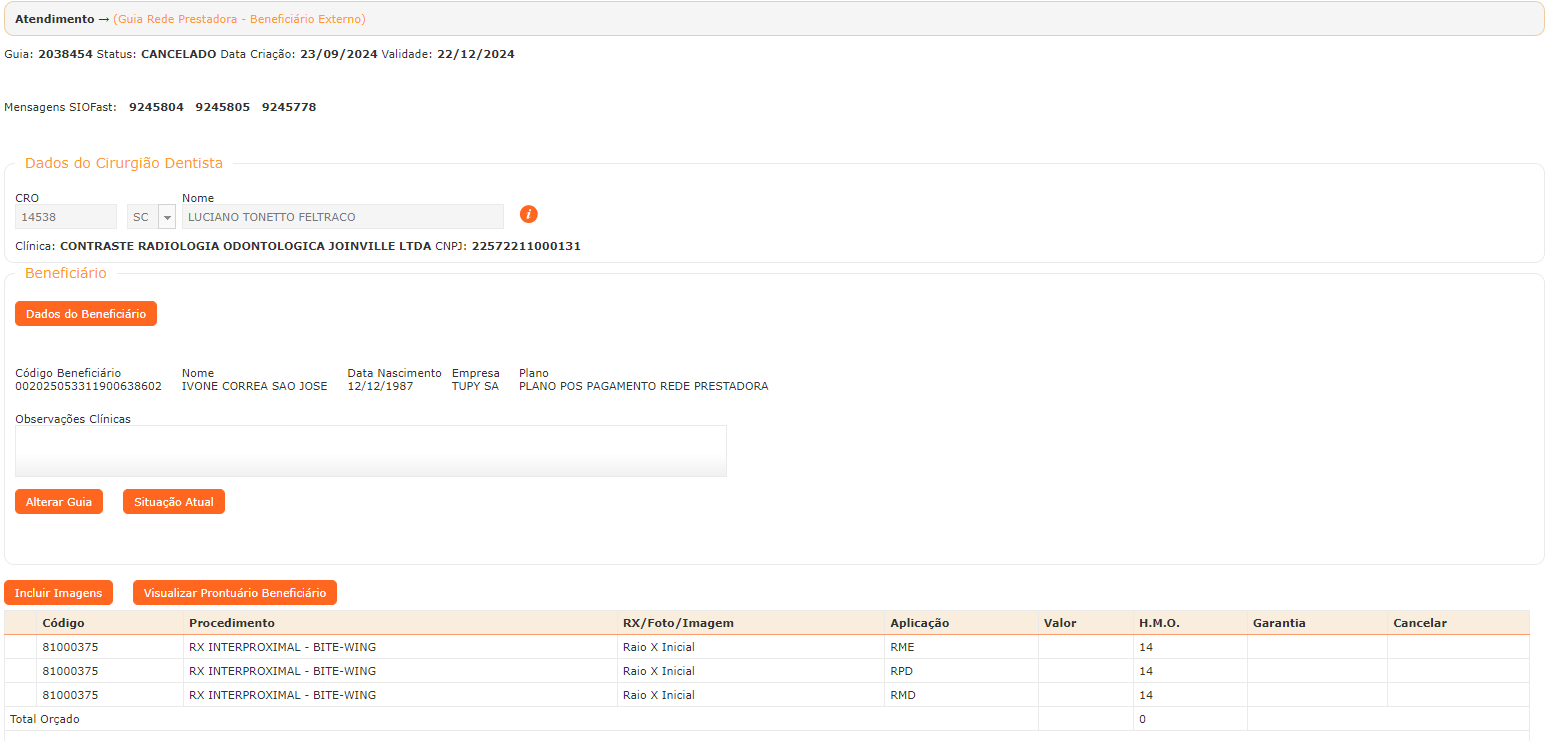
Task: Open SIOFast message 9245805
Action: click(x=223, y=107)
